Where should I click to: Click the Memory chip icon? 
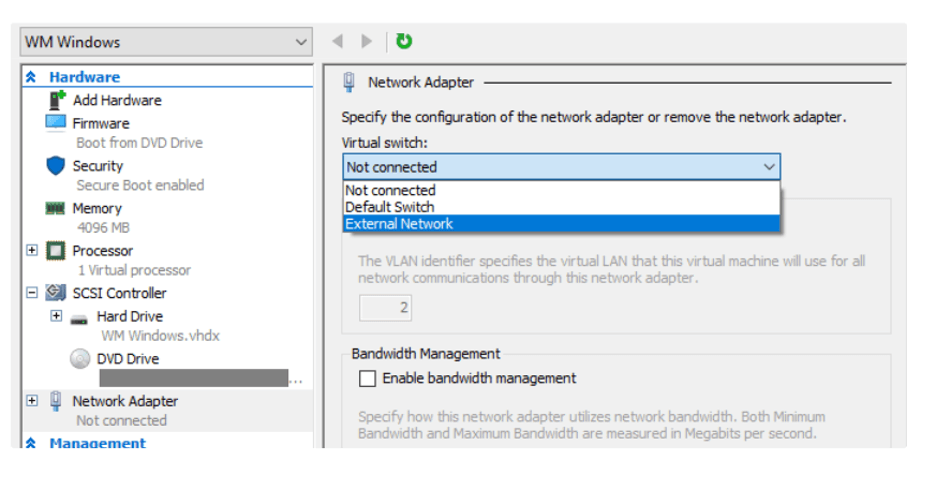(x=56, y=208)
